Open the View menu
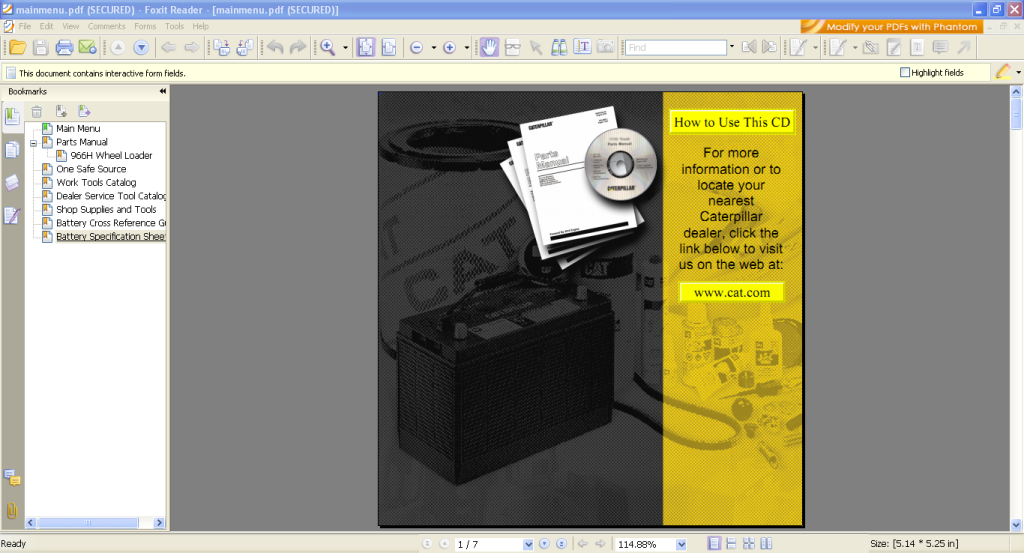 [71, 26]
